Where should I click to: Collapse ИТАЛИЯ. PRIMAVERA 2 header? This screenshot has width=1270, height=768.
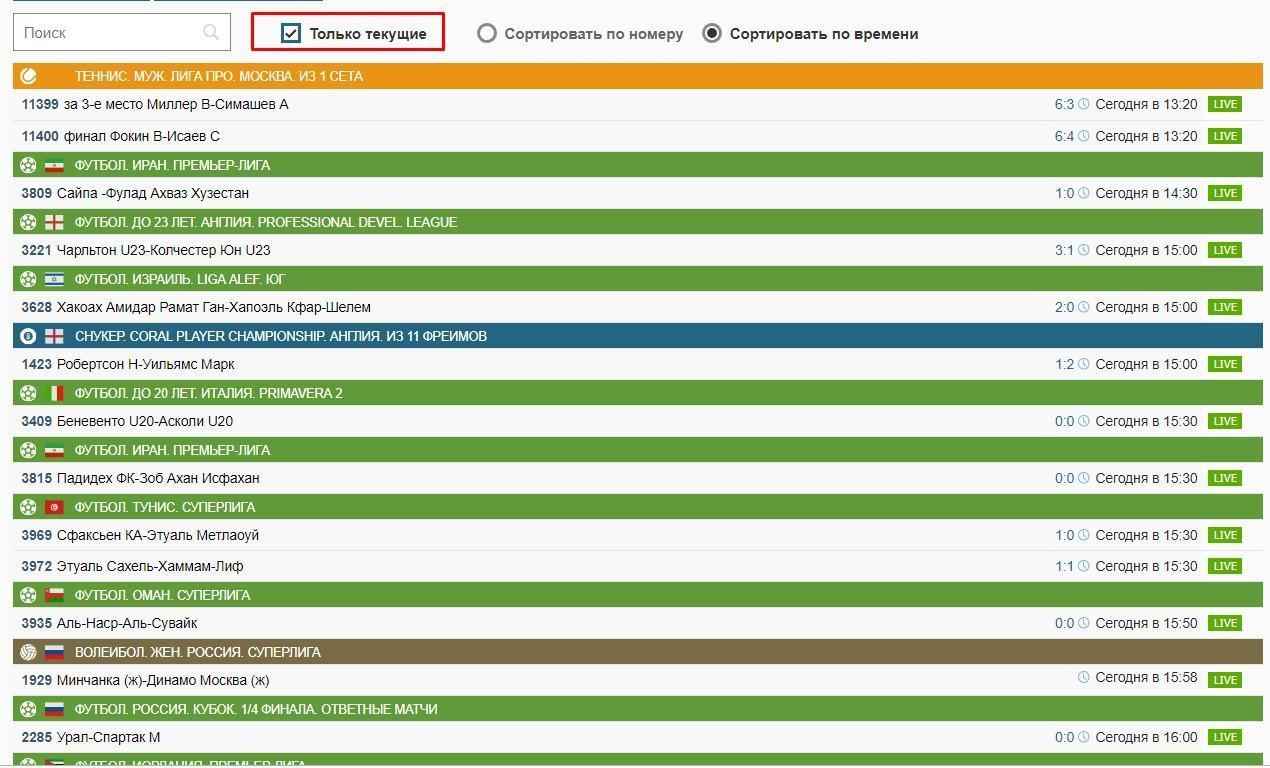[x=638, y=393]
